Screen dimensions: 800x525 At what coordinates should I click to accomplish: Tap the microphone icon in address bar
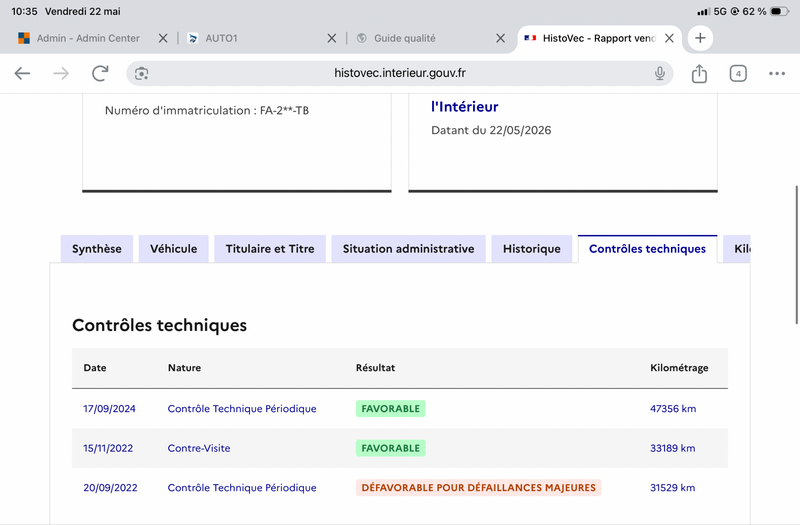(660, 73)
